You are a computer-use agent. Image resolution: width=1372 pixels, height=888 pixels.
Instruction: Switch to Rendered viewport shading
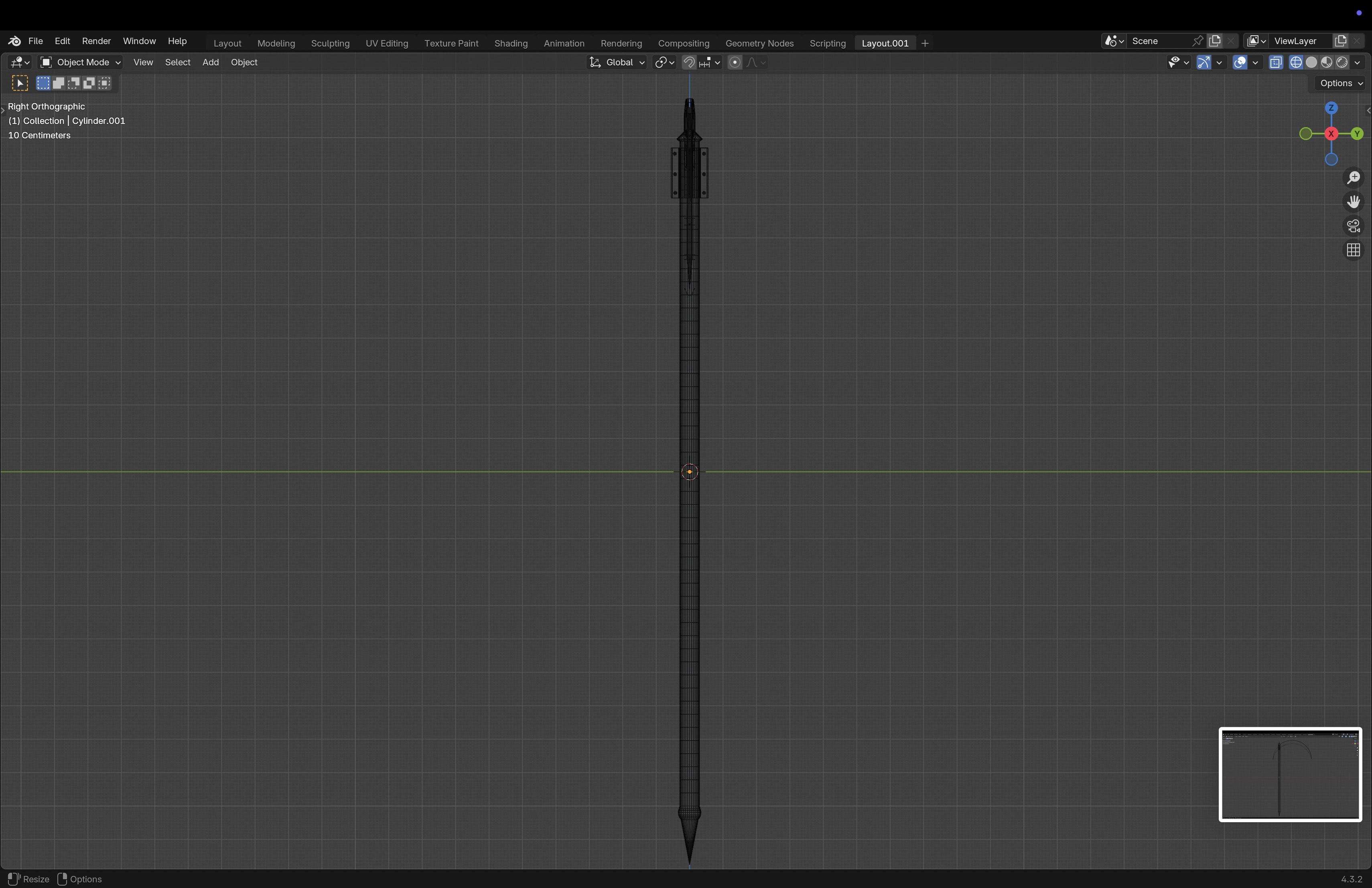click(x=1342, y=62)
